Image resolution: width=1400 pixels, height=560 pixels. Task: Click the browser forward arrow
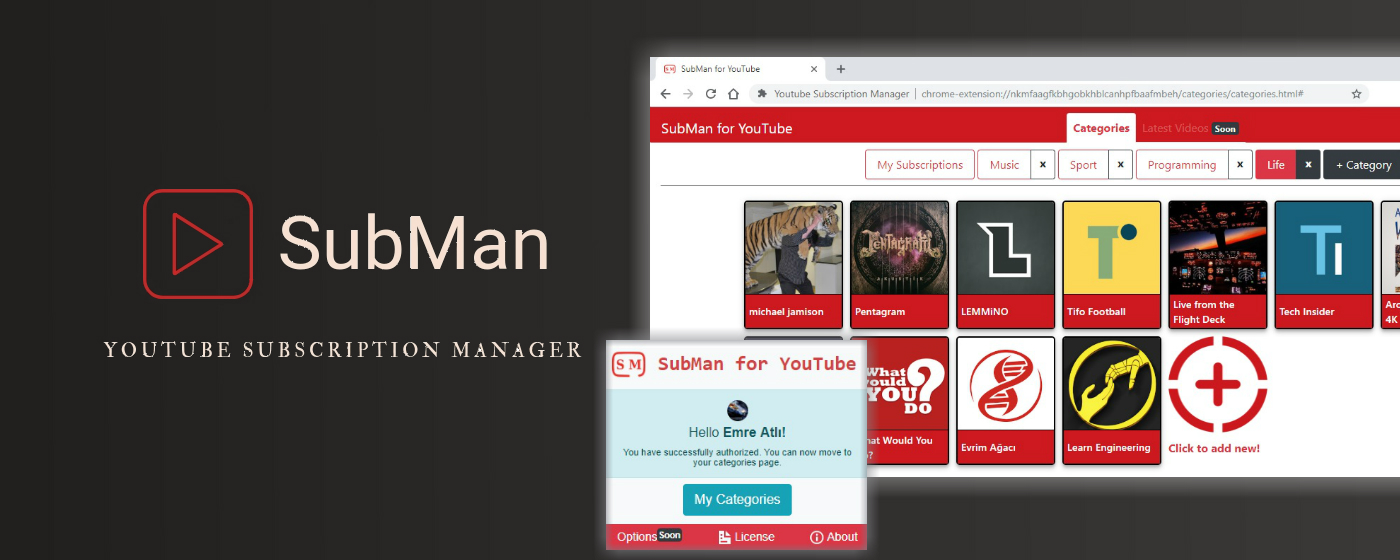coord(688,94)
